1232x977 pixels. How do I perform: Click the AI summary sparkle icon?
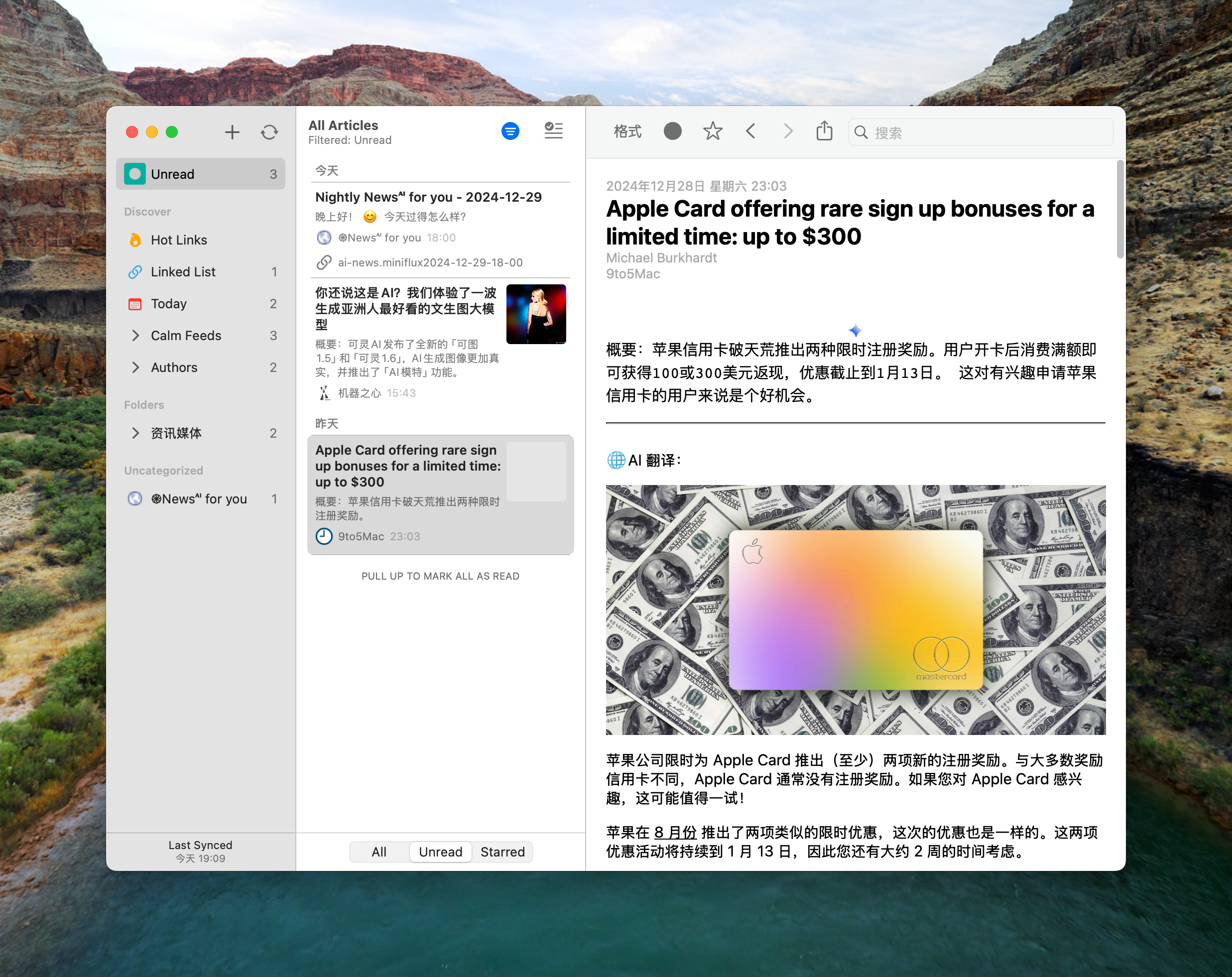pyautogui.click(x=855, y=330)
